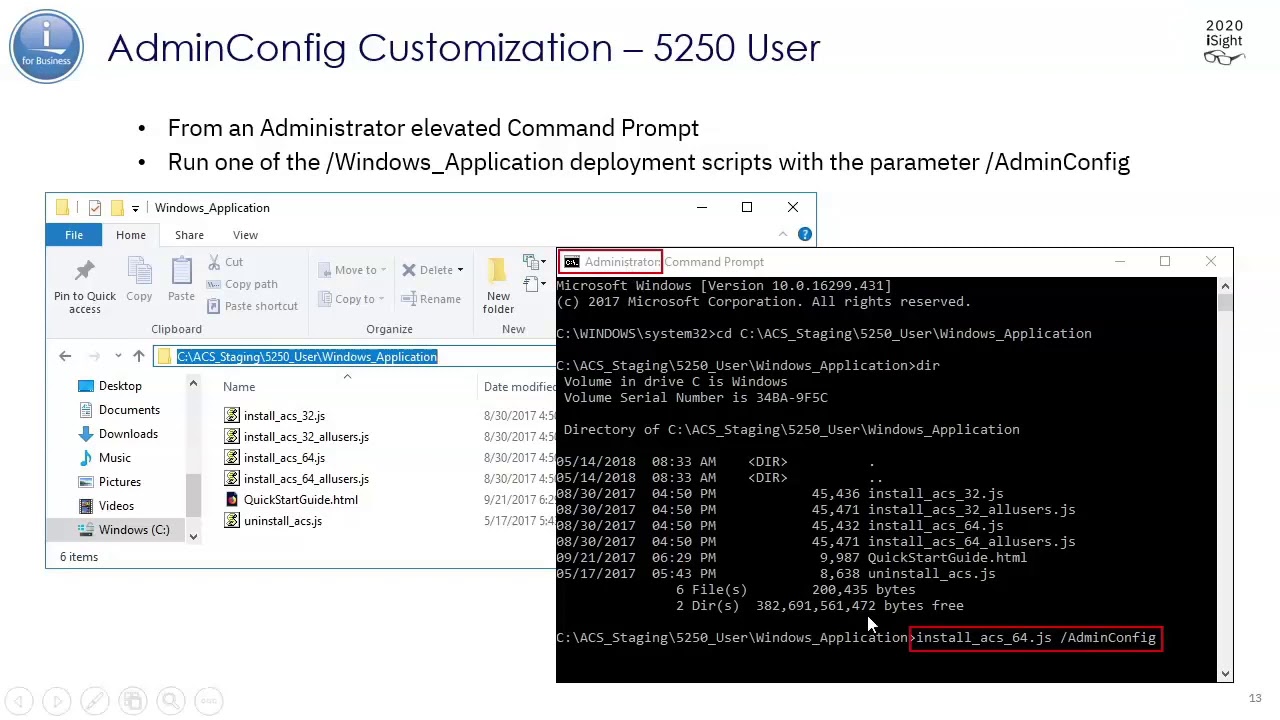Click Command Prompt scrollbar down arrow
1280x720 pixels.
[1225, 674]
